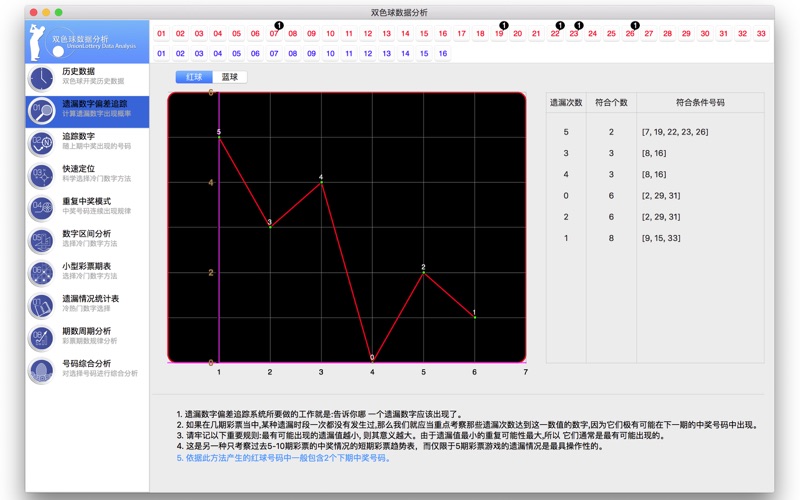The width and height of the screenshot is (800, 500).
Task: Click the blue note line 5 text
Action: [284, 458]
